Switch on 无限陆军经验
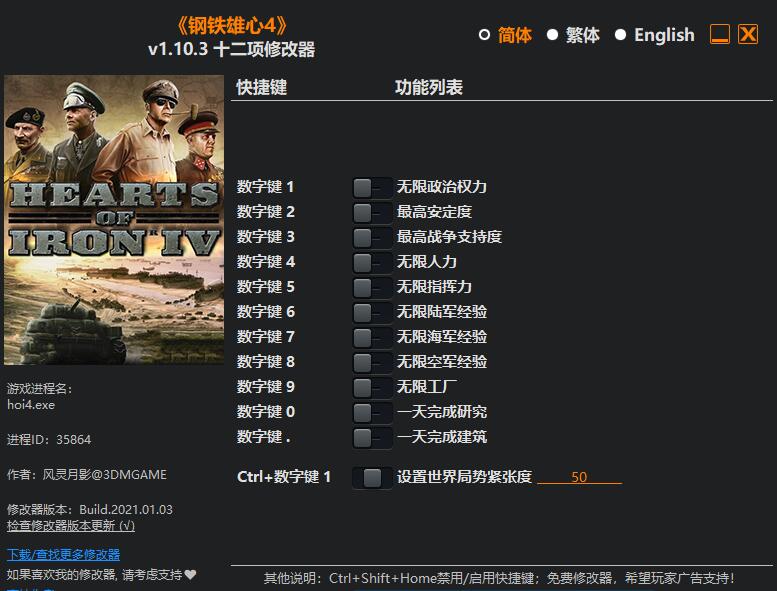This screenshot has height=591, width=777. pyautogui.click(x=372, y=312)
